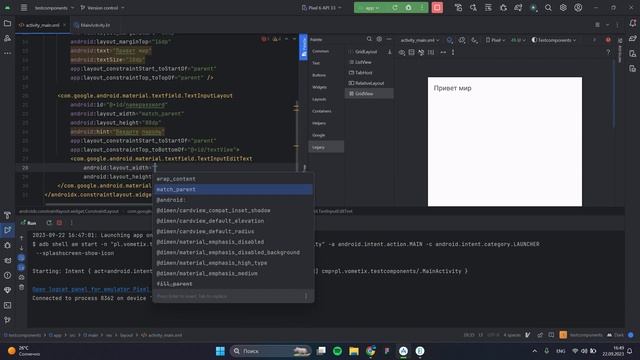Click the red Stop app button
This screenshot has width=640, height=360.
(437, 8)
